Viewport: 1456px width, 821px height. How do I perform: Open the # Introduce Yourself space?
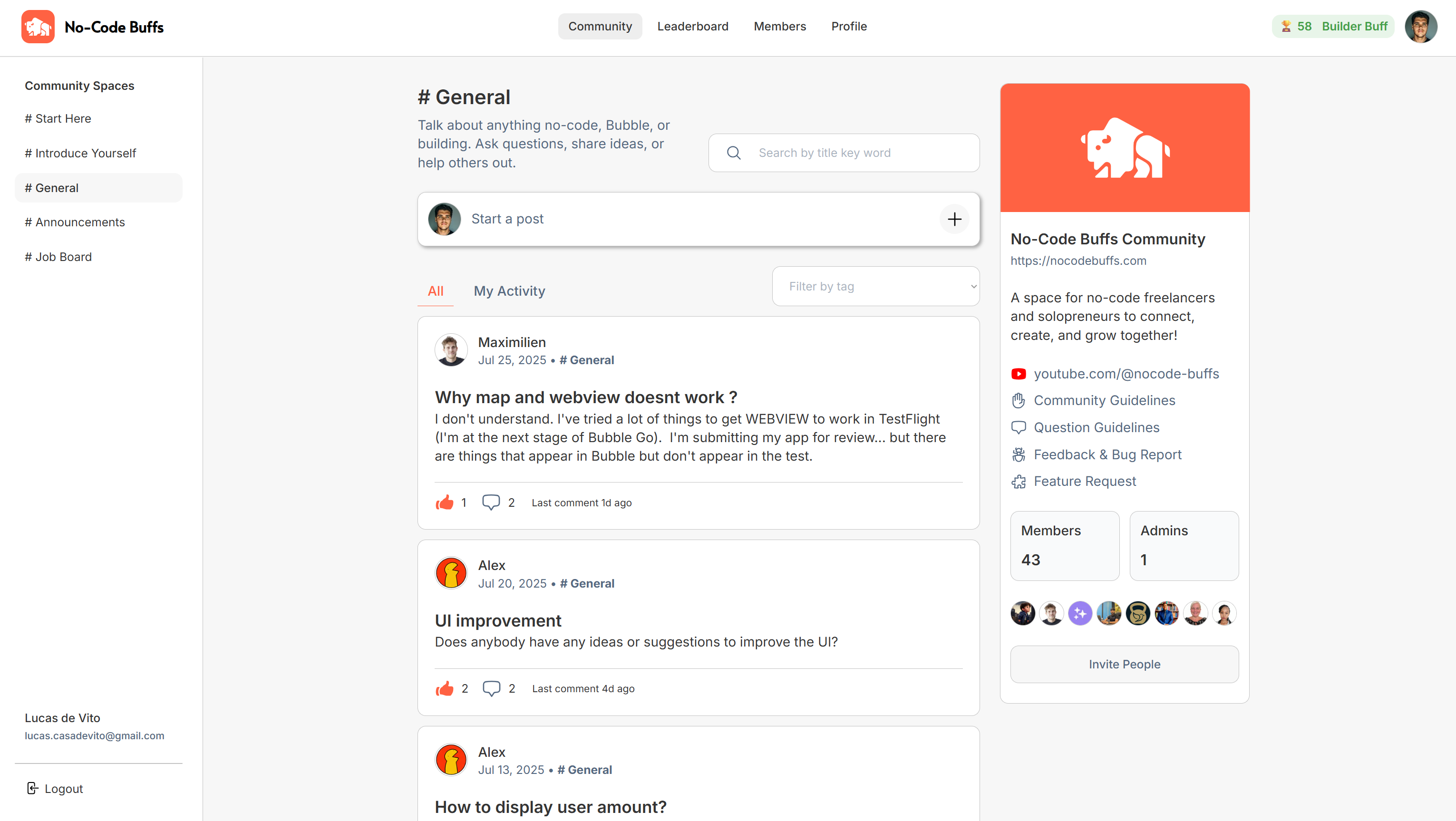(98, 153)
